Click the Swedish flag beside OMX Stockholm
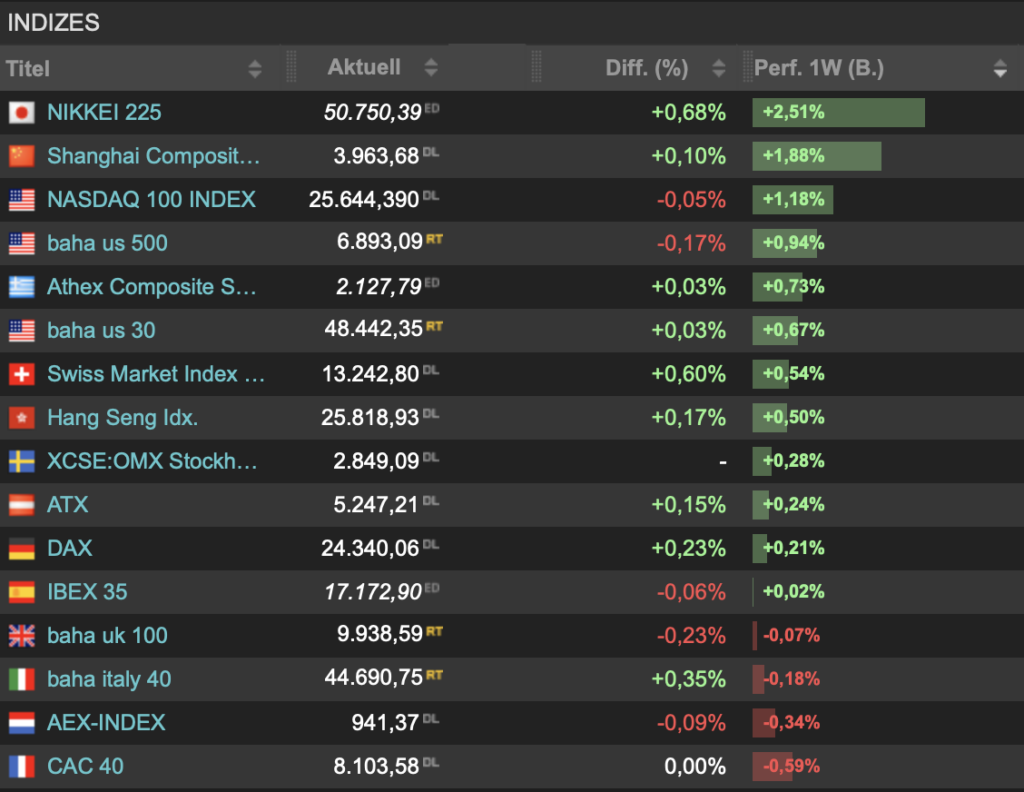1024x792 pixels. (21, 461)
